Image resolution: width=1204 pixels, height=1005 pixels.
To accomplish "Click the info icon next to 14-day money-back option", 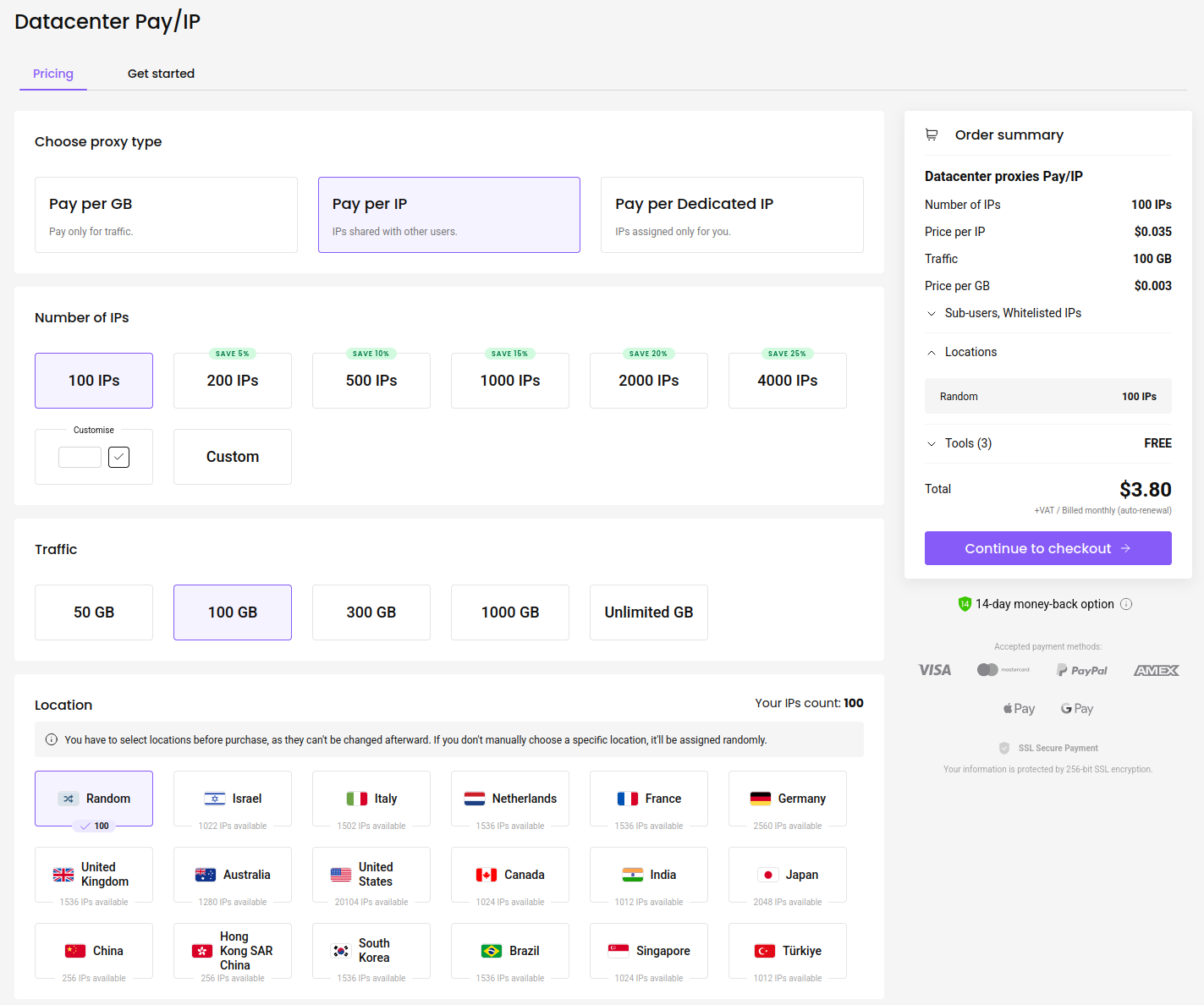I will coord(1126,604).
